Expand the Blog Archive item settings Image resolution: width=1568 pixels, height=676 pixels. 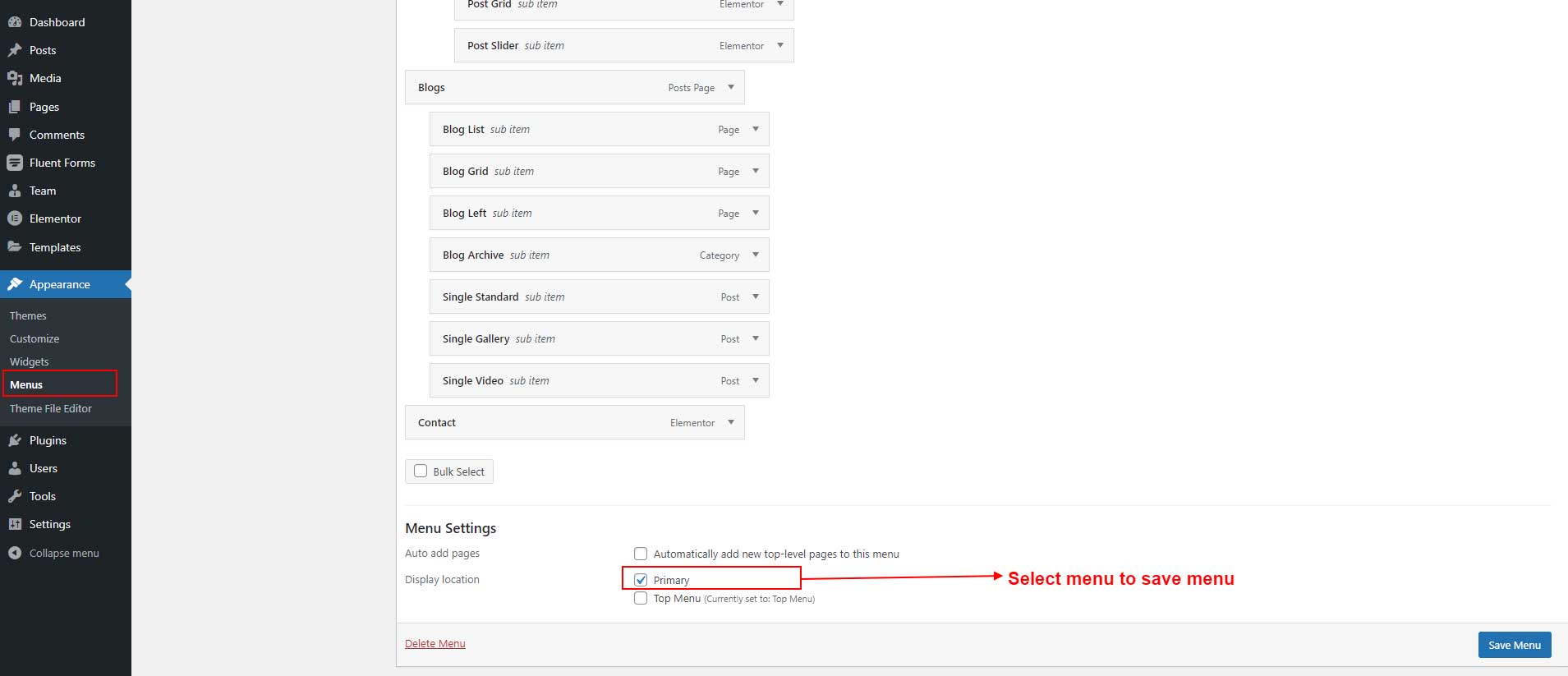(756, 255)
